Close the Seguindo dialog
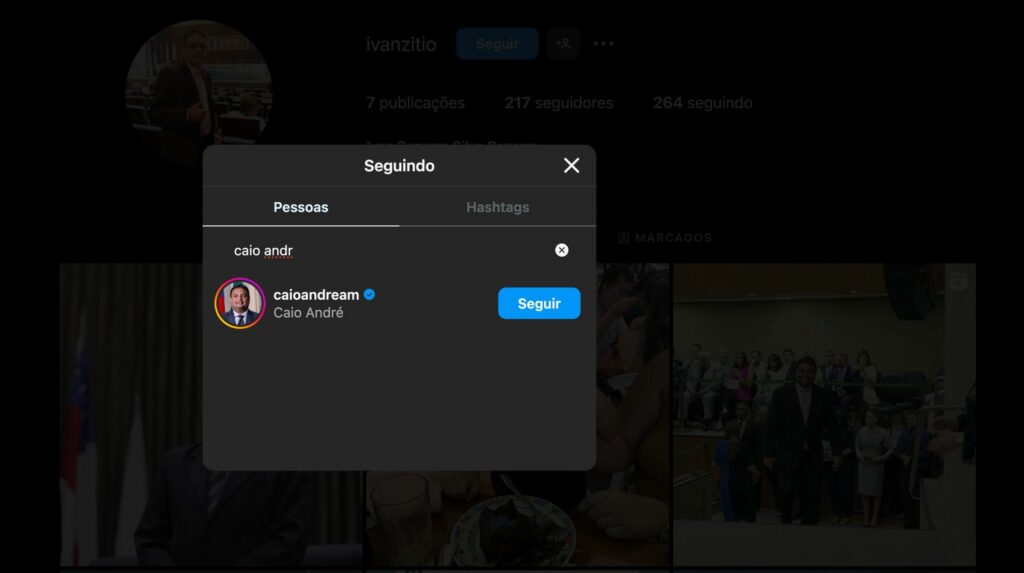Viewport: 1024px width, 573px height. (571, 166)
